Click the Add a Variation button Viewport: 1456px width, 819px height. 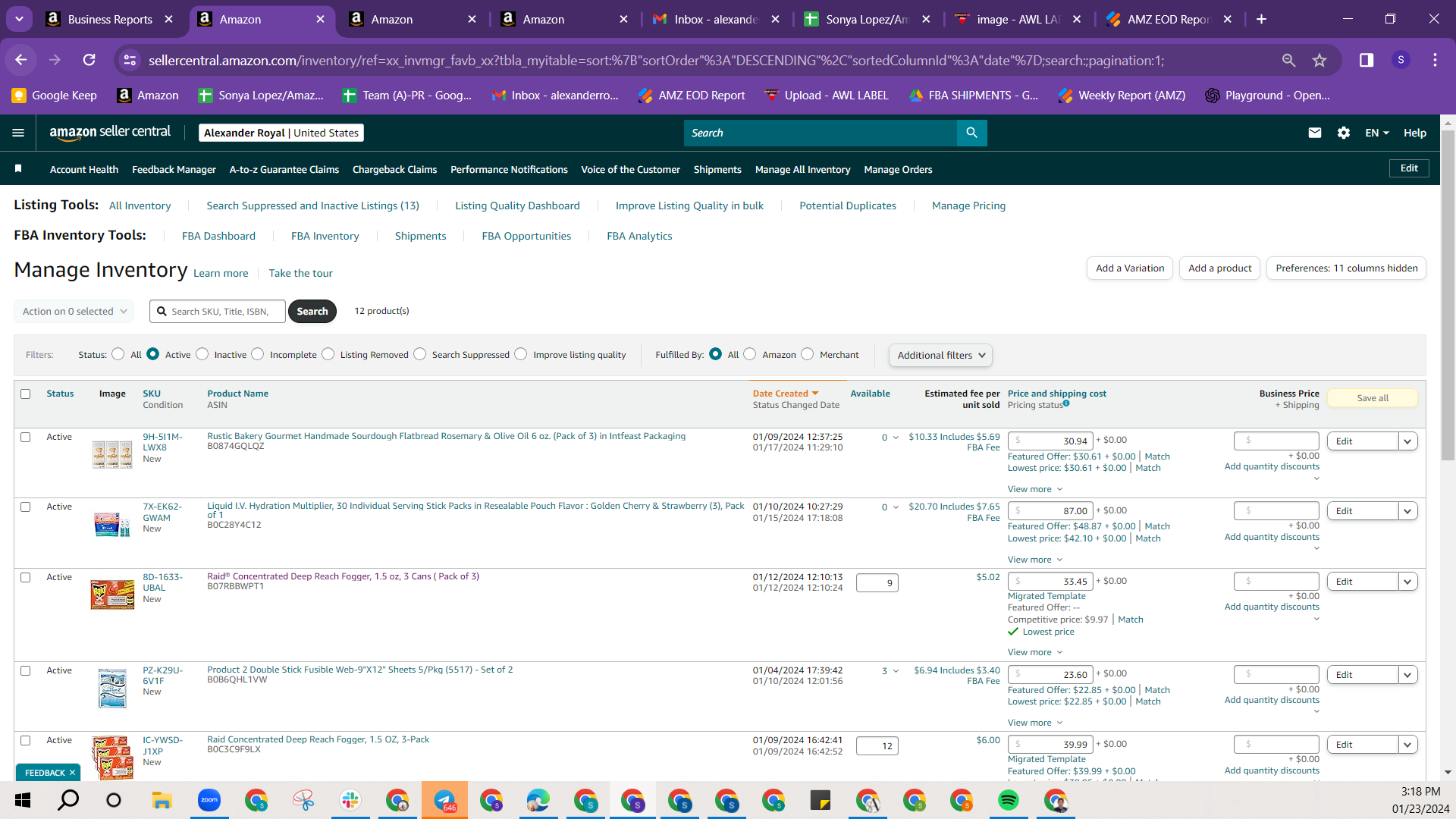coord(1130,268)
